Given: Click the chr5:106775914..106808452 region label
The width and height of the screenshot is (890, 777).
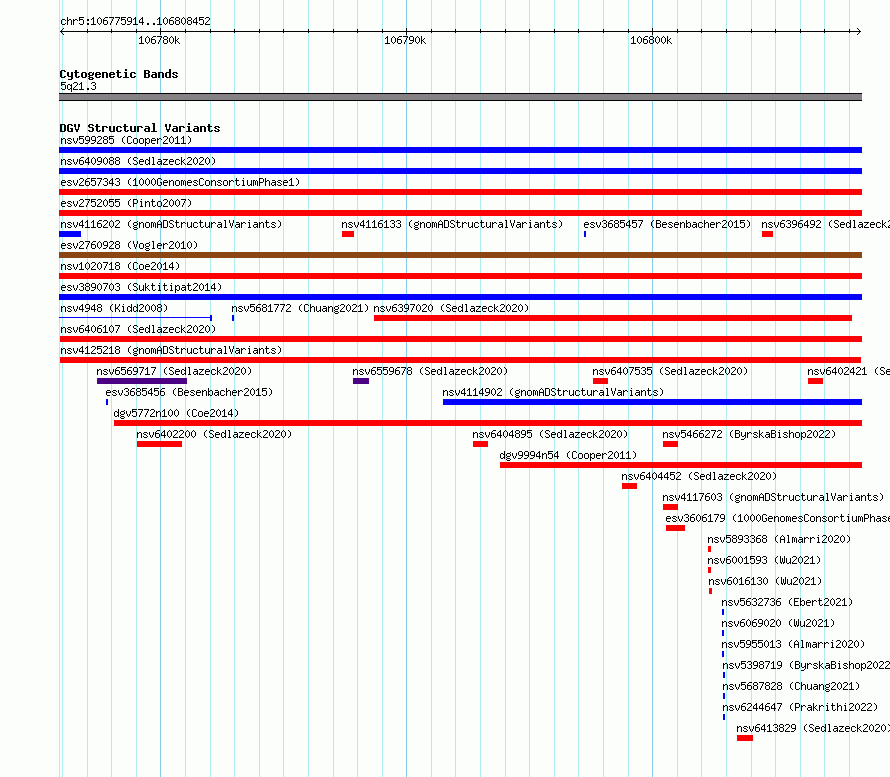Looking at the screenshot, I should (x=135, y=21).
